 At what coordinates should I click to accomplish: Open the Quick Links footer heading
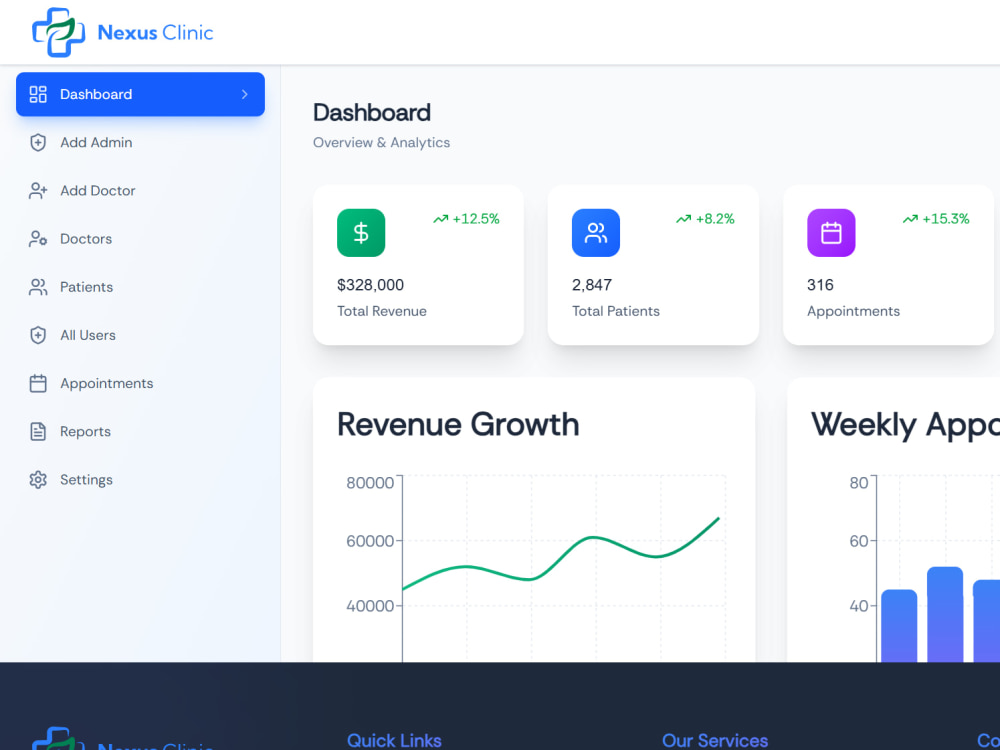click(394, 740)
